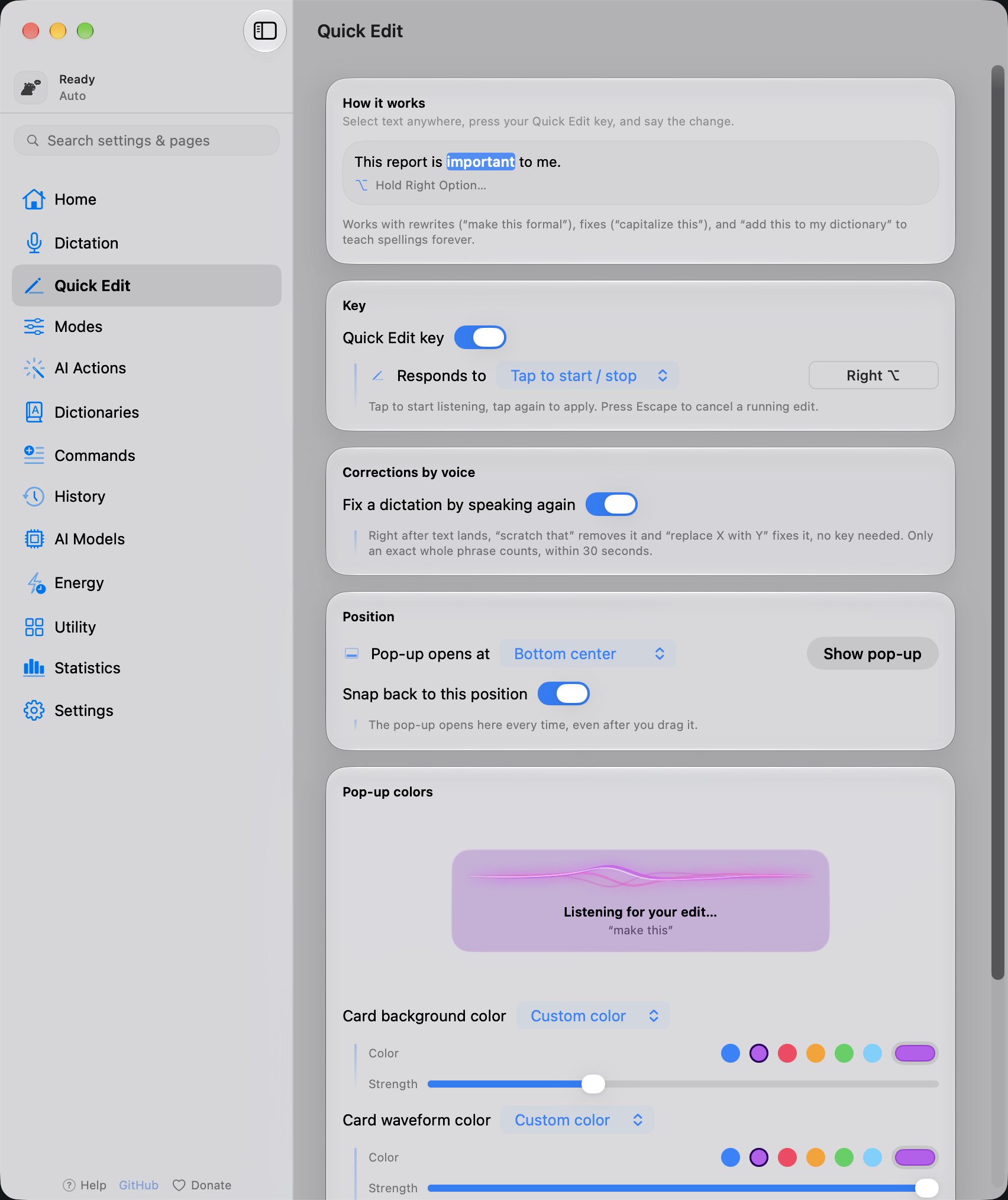1008x1200 pixels.
Task: Pick red swatch for card background color
Action: click(787, 1053)
